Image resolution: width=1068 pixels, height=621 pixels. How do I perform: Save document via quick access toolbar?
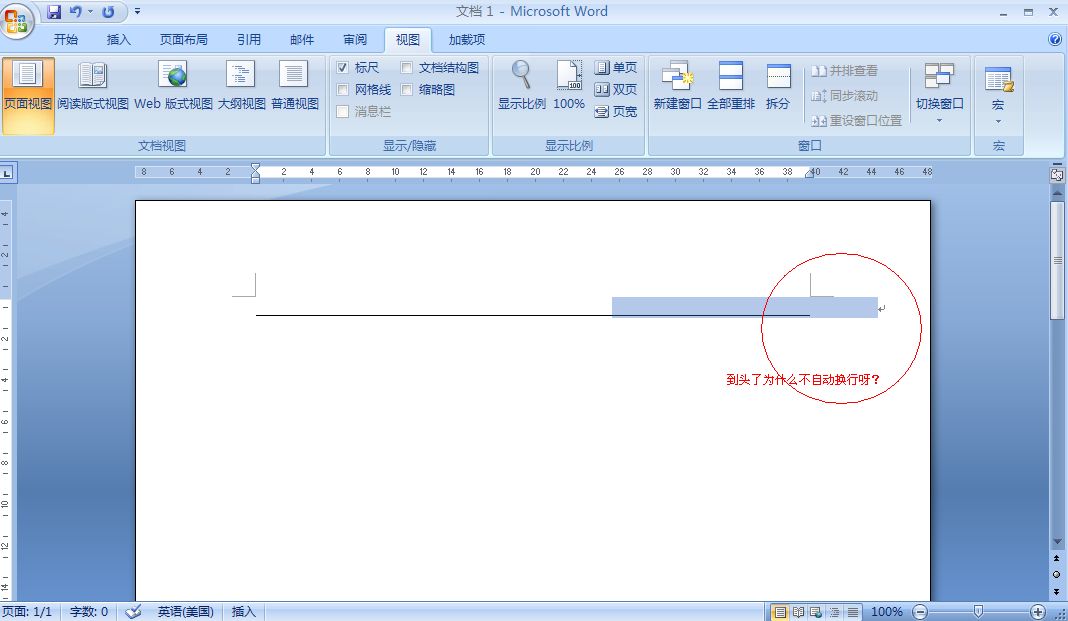(x=54, y=12)
